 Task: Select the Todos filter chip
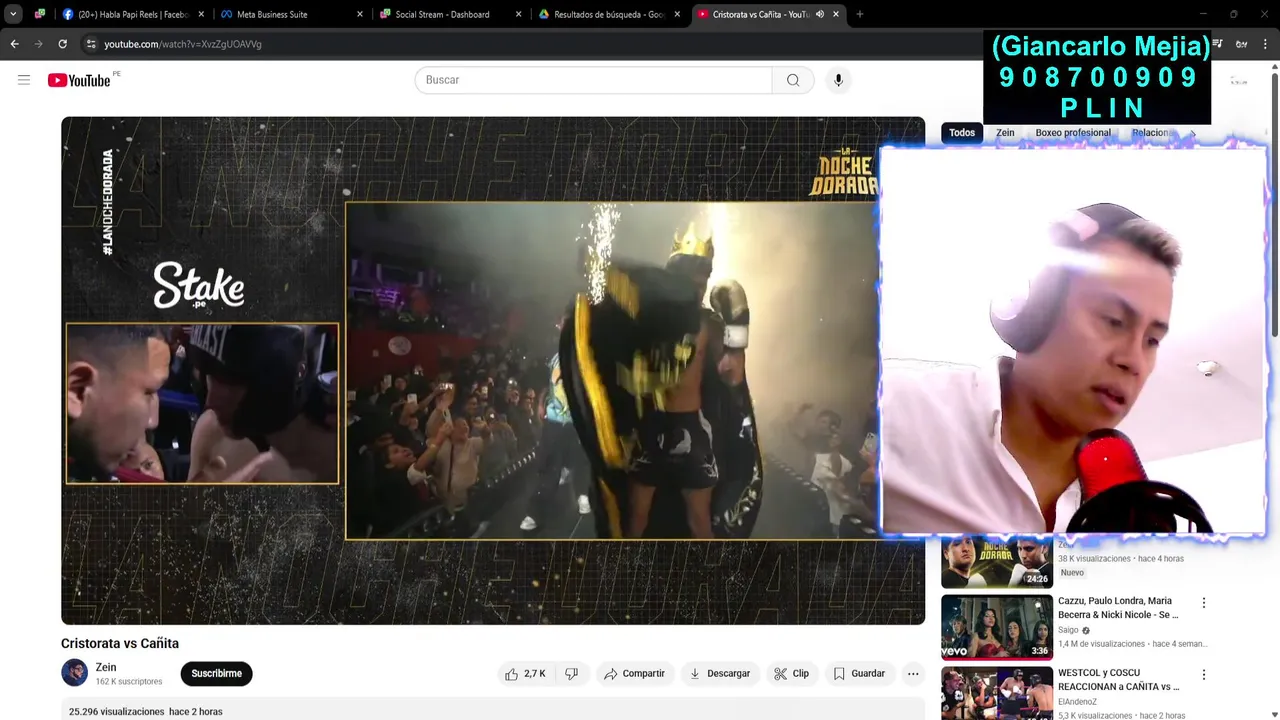pyautogui.click(x=962, y=133)
